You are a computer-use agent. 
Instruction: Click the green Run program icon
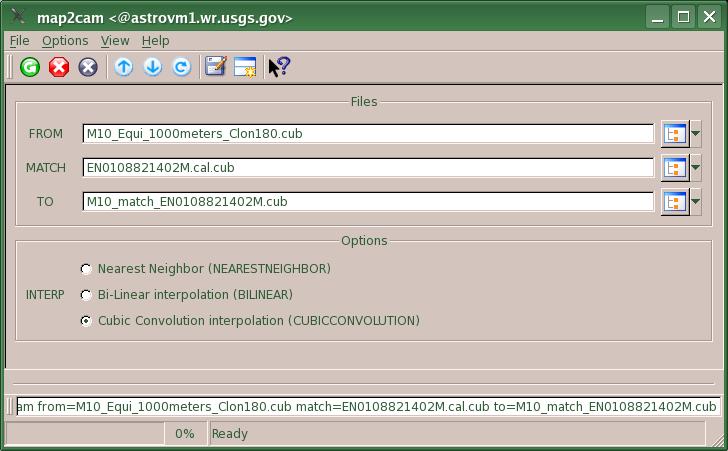30,67
